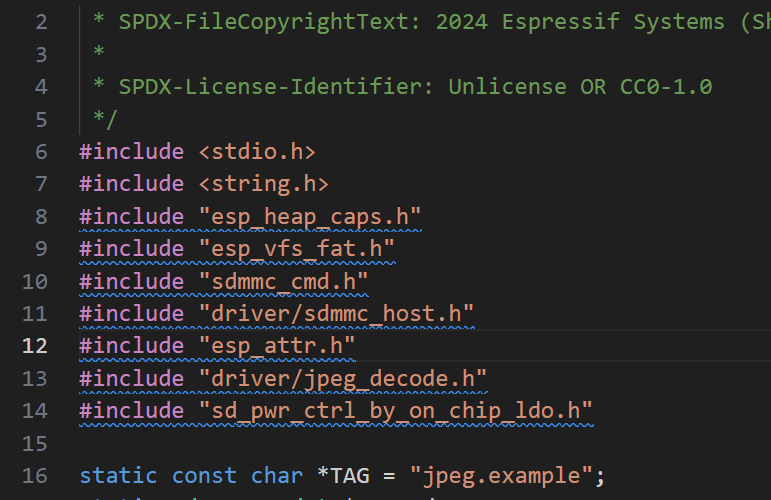Click the line number 6 gutter

pos(41,152)
